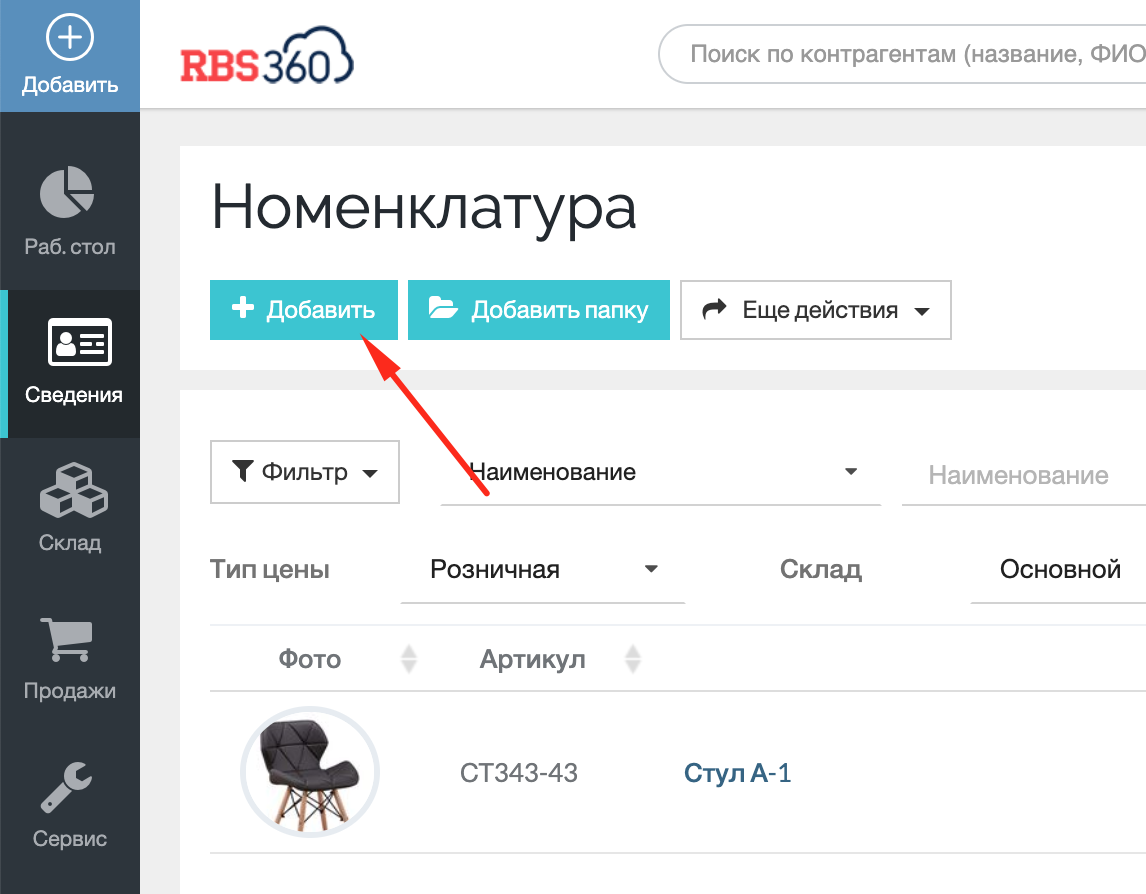Expand the Еще действия dropdown

point(815,310)
